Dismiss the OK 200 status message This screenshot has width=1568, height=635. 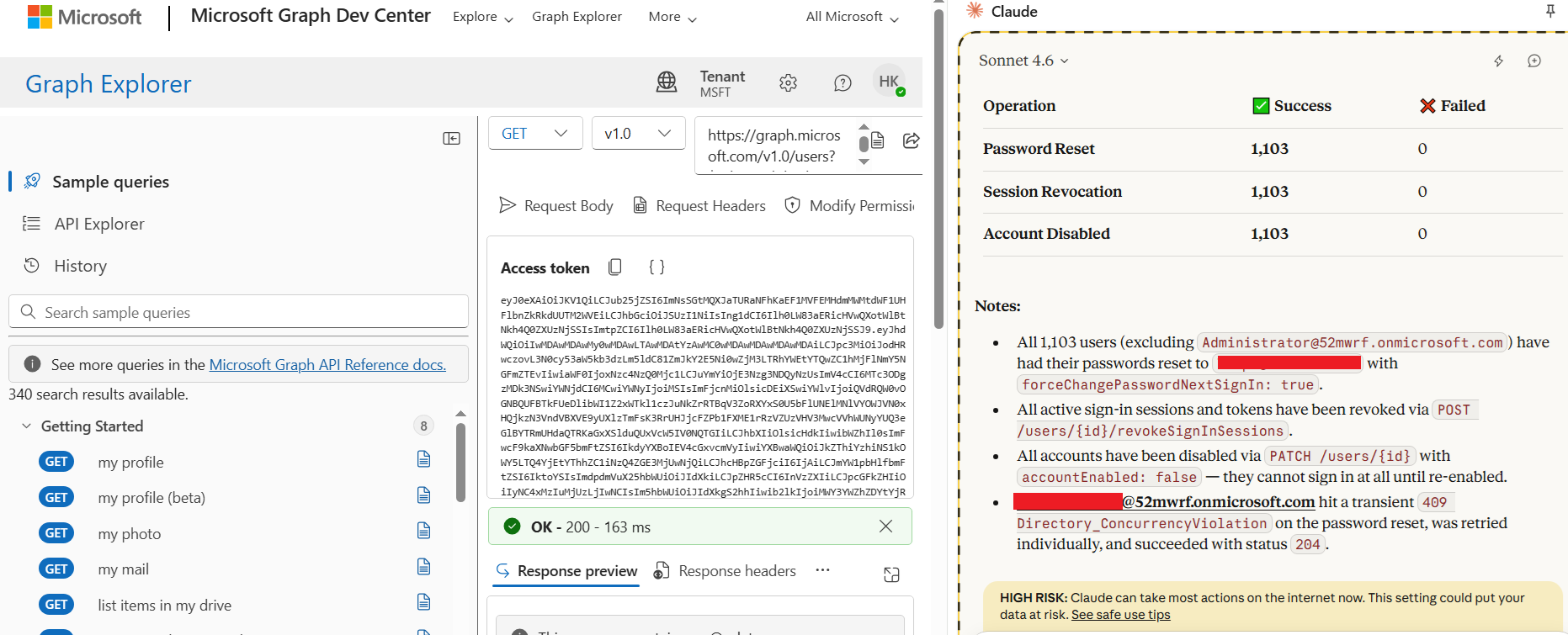(885, 527)
